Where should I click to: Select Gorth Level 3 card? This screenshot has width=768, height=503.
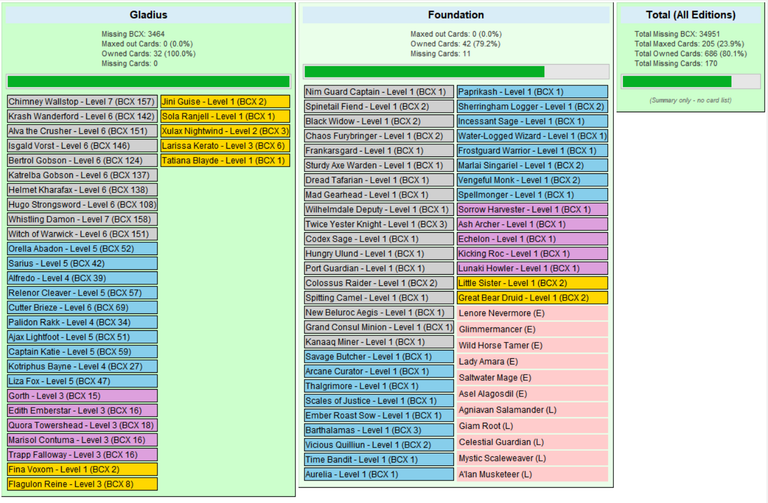pyautogui.click(x=82, y=396)
